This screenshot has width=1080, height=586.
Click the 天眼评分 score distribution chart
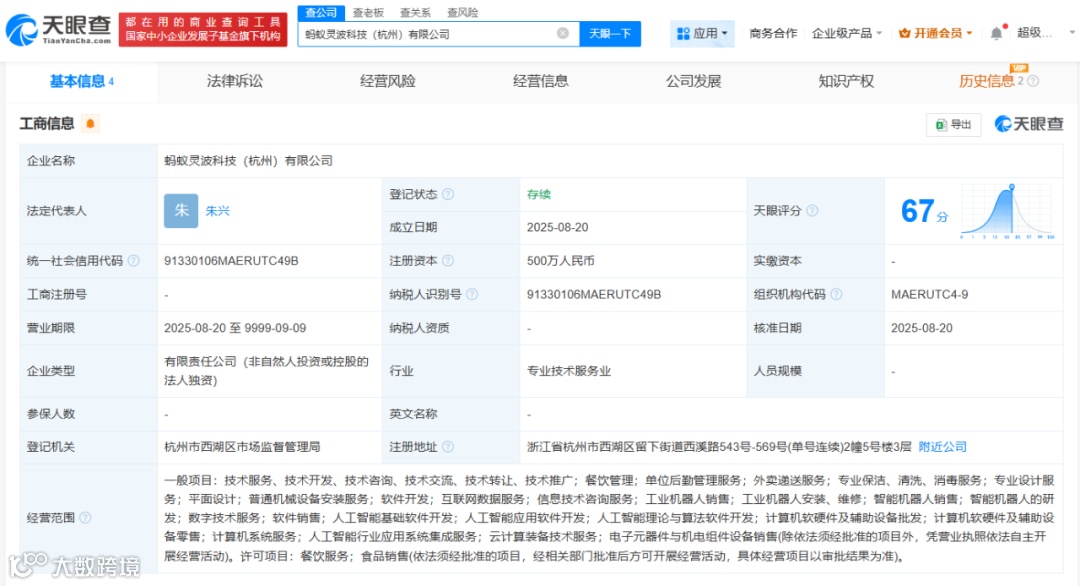pos(1007,211)
